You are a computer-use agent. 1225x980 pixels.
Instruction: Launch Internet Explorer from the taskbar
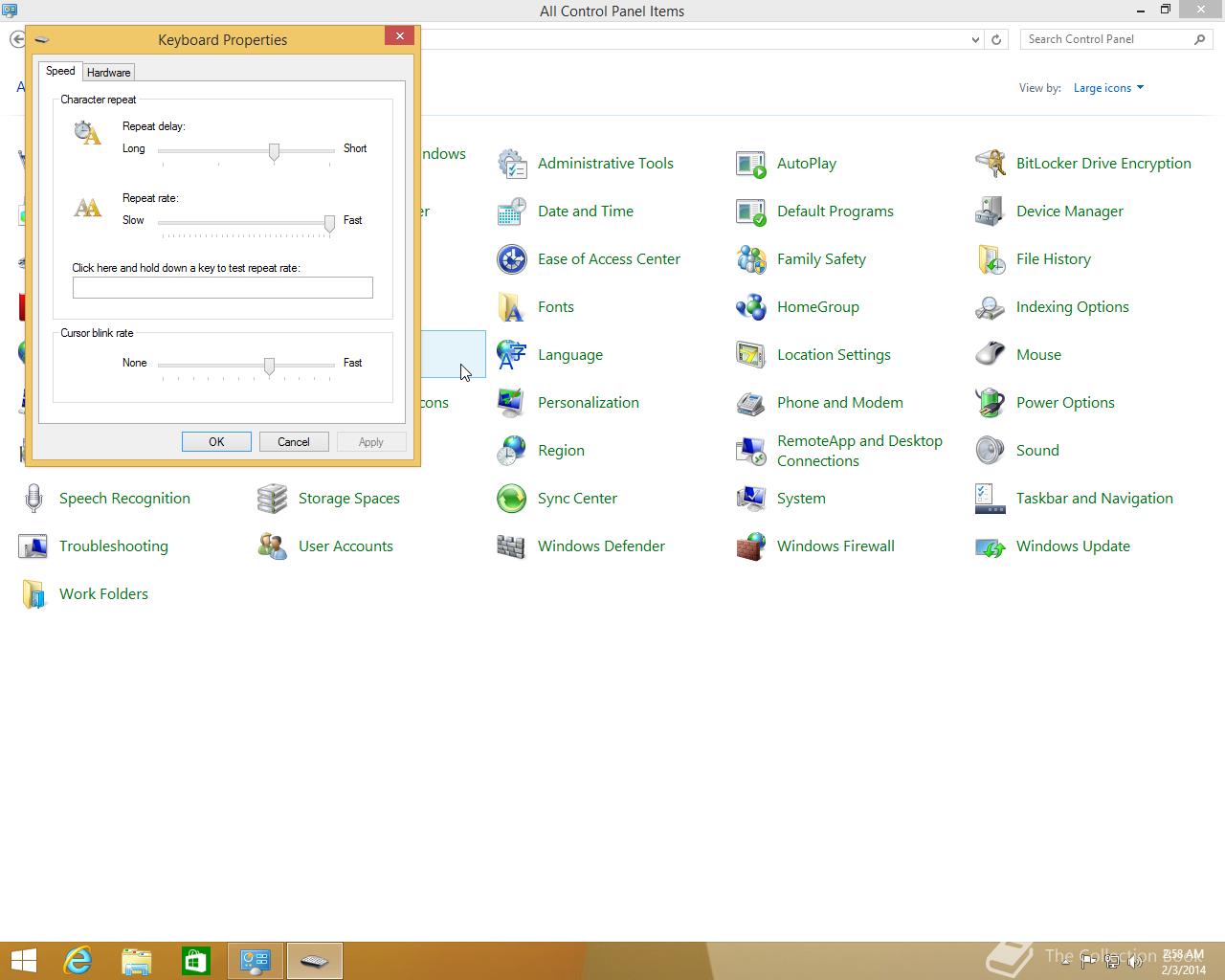pyautogui.click(x=77, y=960)
